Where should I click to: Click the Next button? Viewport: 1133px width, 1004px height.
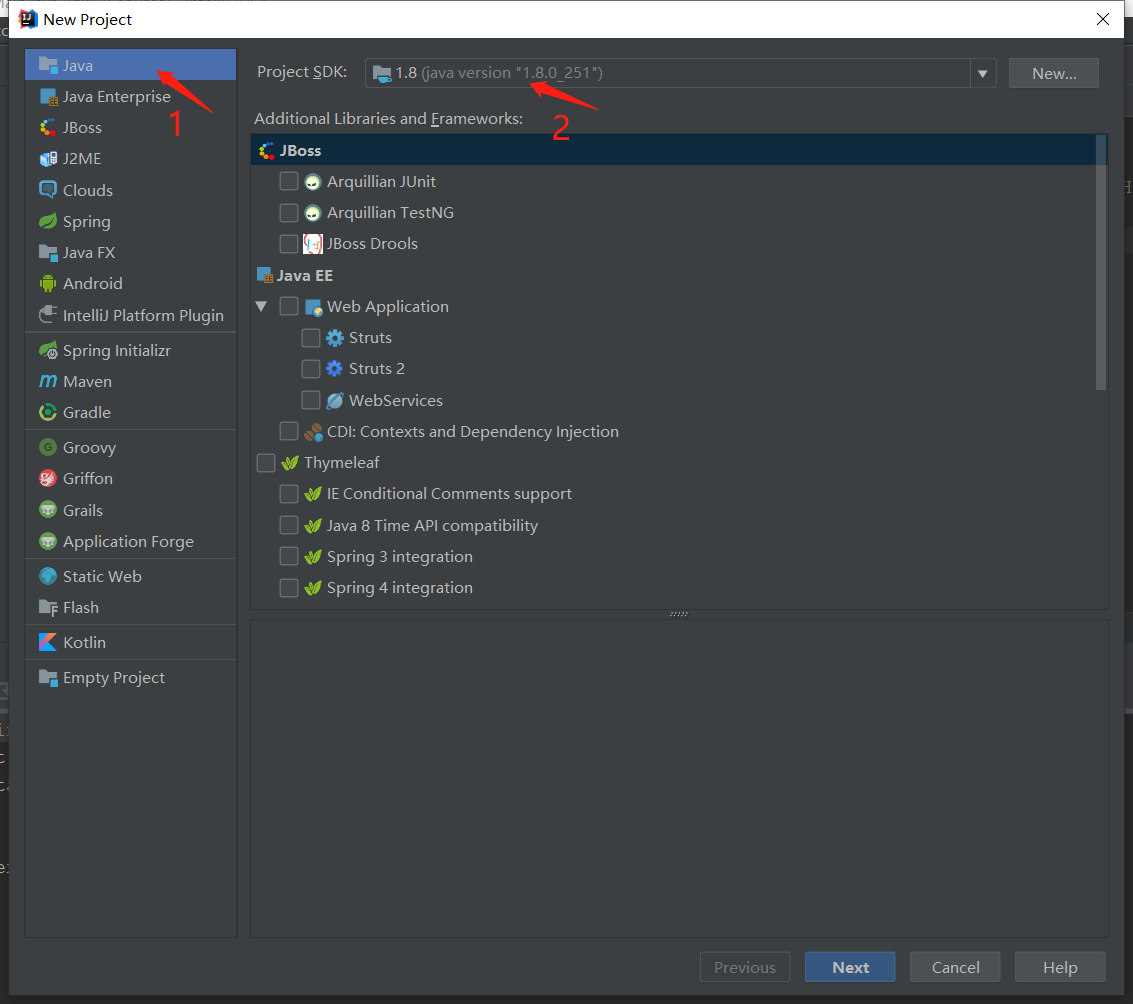(x=850, y=967)
